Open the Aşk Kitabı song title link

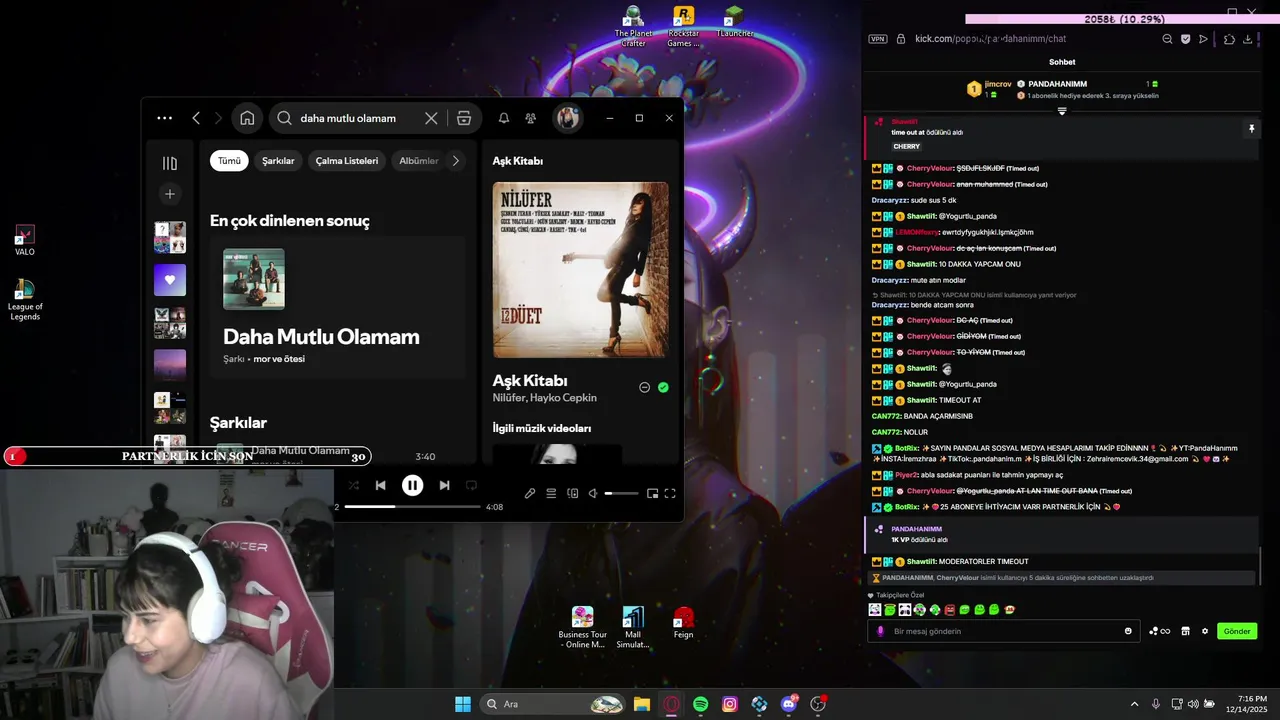[530, 381]
